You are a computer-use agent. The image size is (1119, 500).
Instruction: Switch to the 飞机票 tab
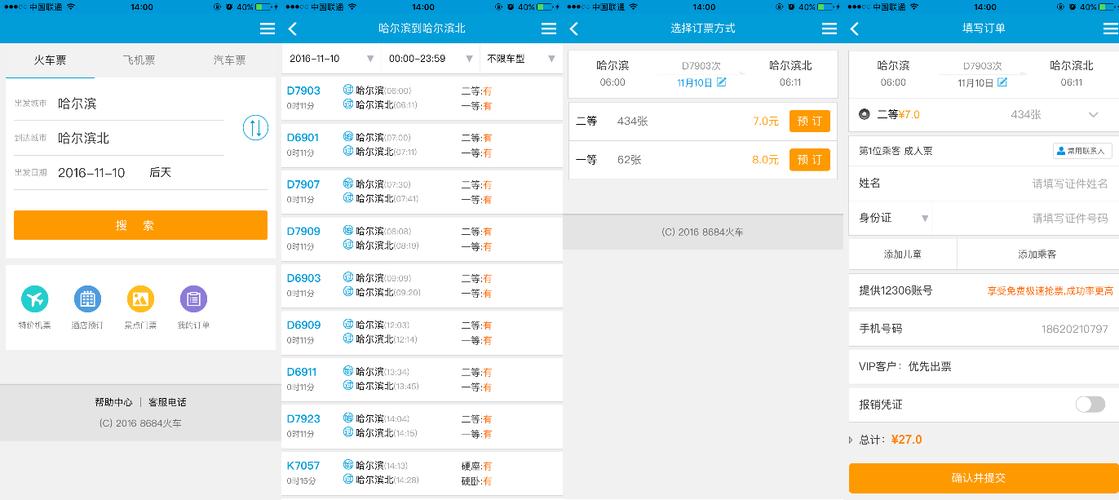[139, 61]
